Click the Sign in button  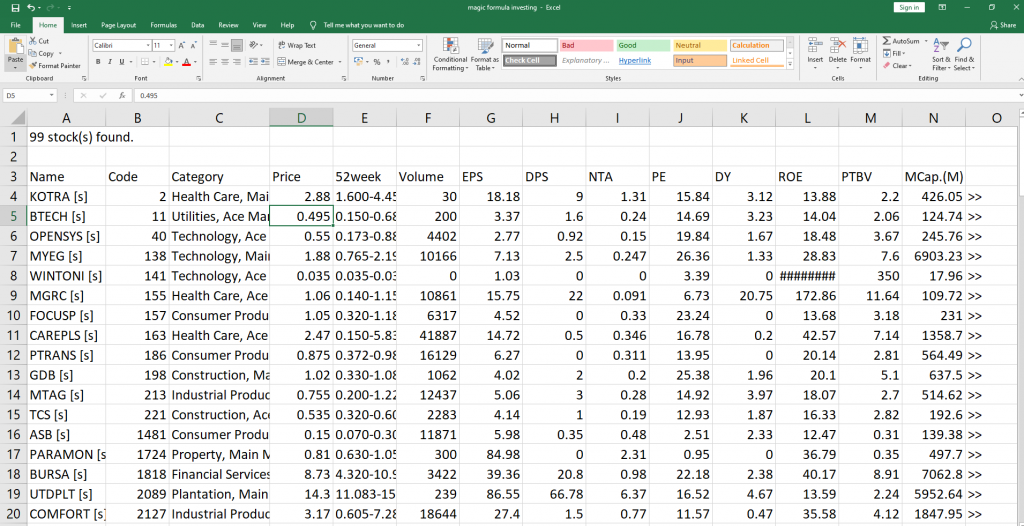(x=908, y=7)
